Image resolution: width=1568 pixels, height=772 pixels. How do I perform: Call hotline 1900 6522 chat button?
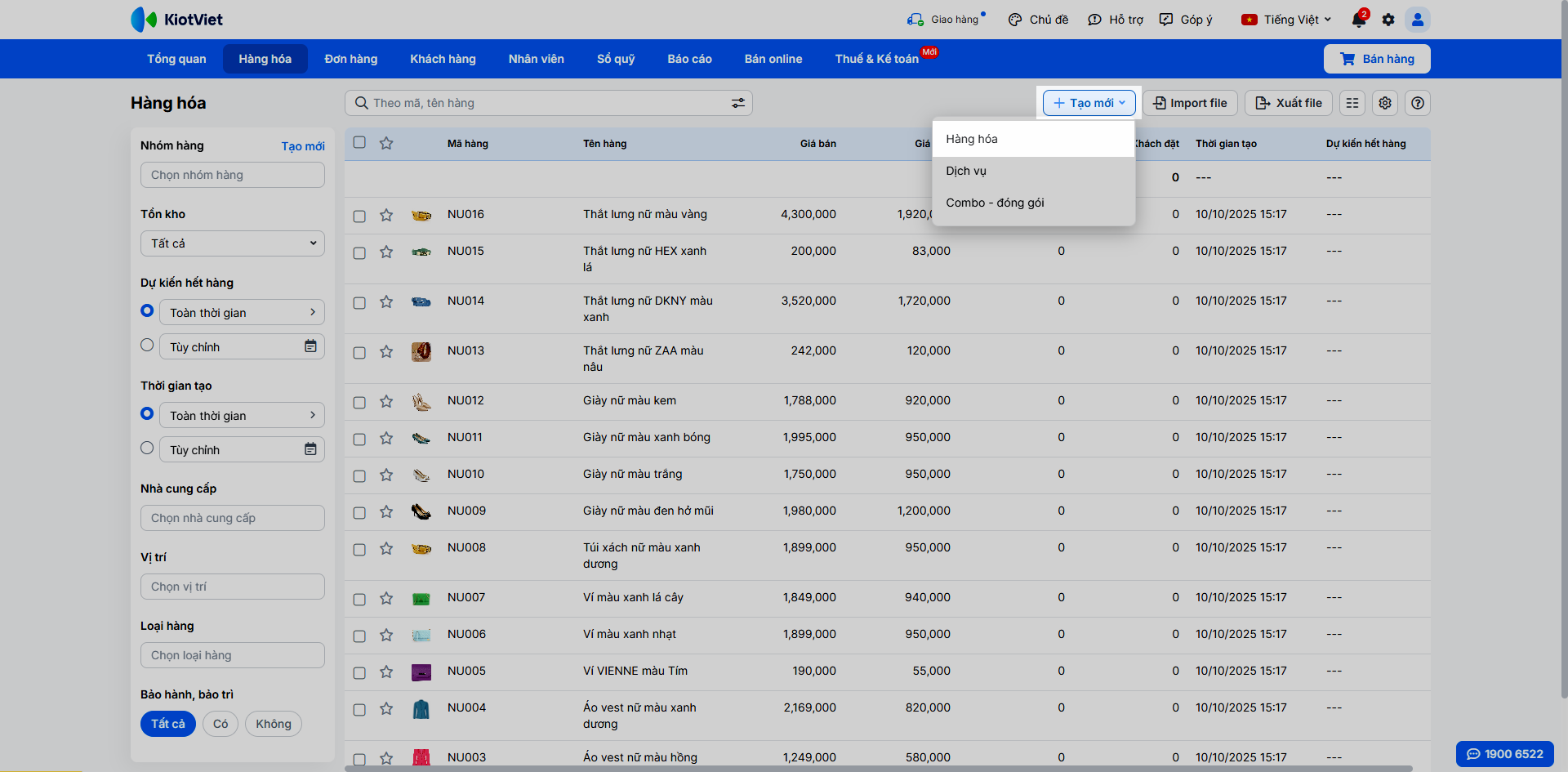coord(1505,754)
